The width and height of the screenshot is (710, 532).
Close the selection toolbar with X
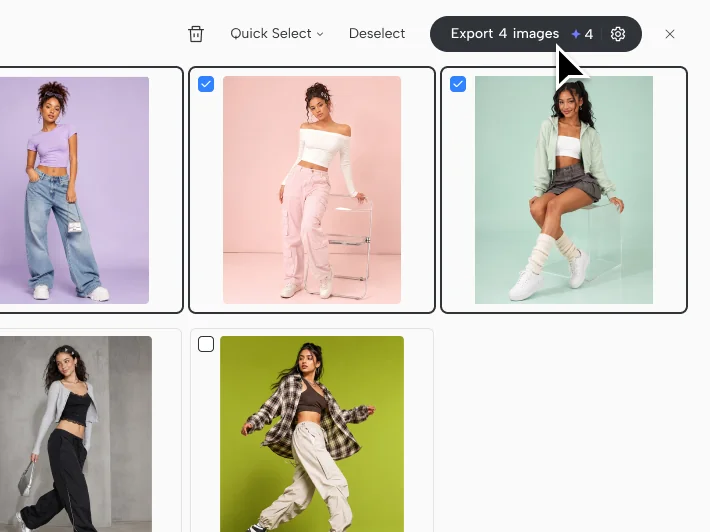pos(670,34)
